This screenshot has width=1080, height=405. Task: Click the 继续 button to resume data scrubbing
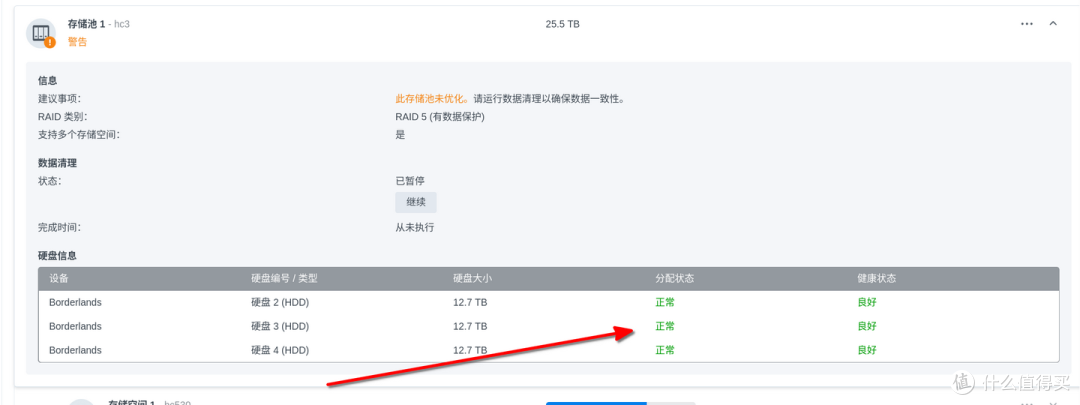416,202
